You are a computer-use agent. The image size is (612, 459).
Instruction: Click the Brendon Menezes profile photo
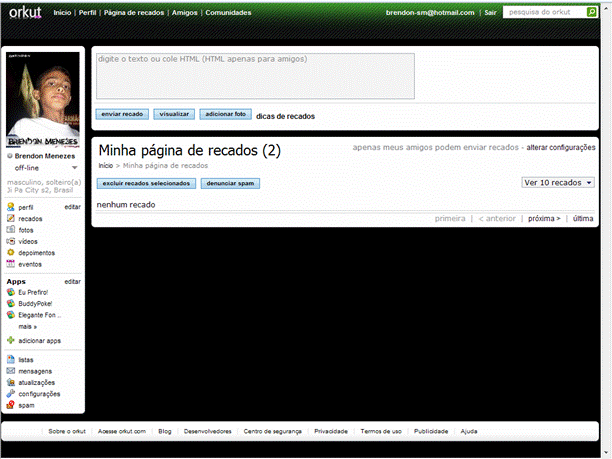point(43,100)
